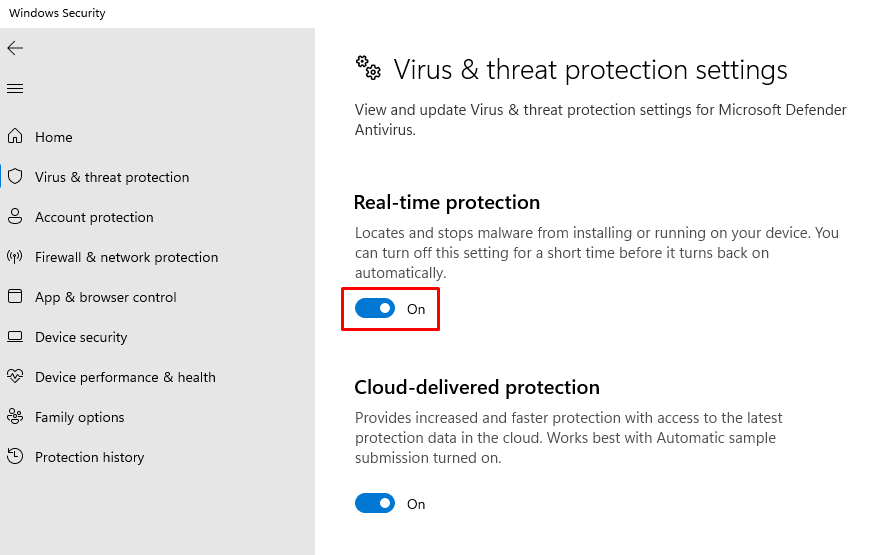
Task: Navigate to Device performance & health
Action: pyautogui.click(x=125, y=377)
